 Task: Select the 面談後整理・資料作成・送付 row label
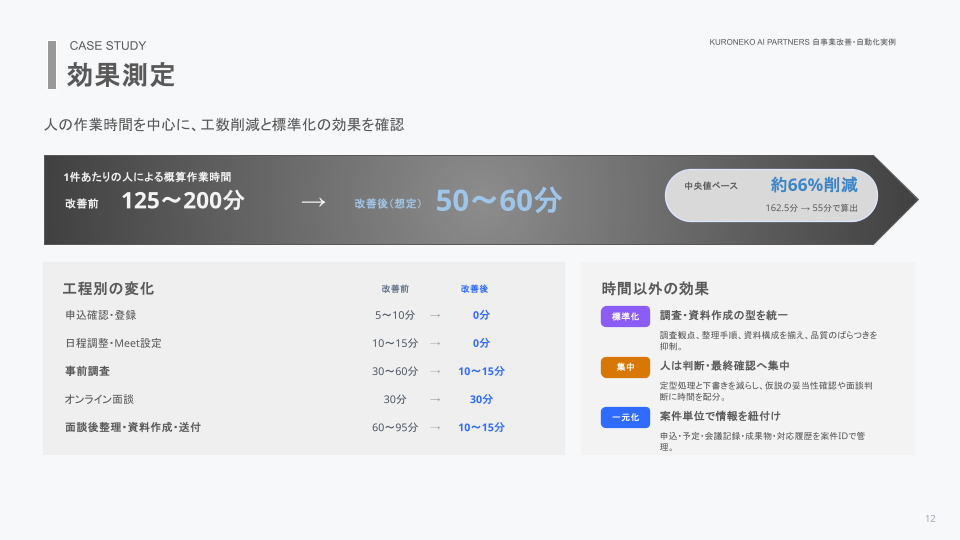(x=133, y=427)
